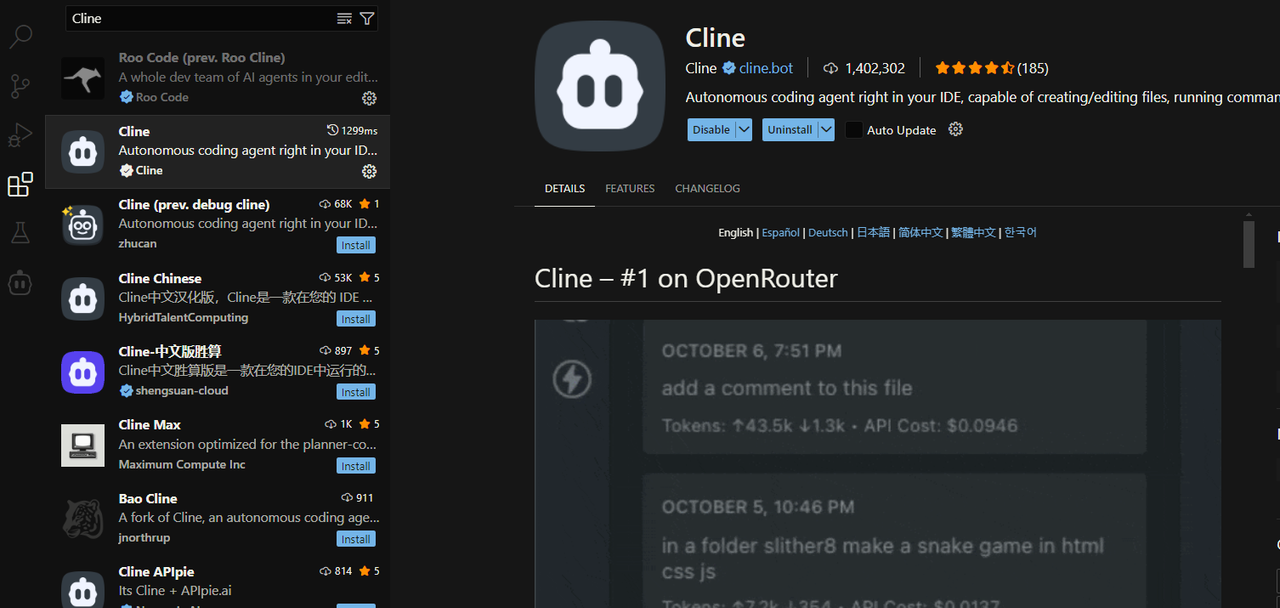Click the Cline demo screenshot in README
This screenshot has height=608, width=1280.
(x=878, y=464)
